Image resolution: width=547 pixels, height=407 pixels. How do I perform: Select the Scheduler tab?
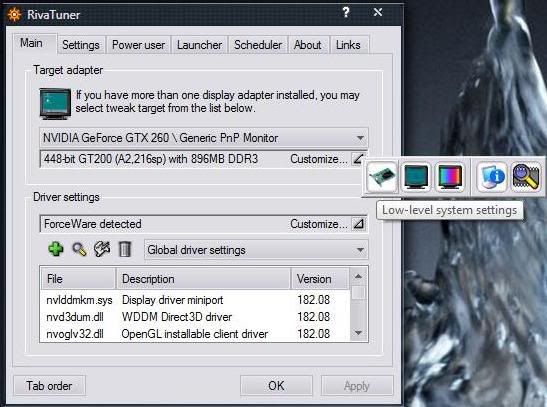click(x=258, y=45)
